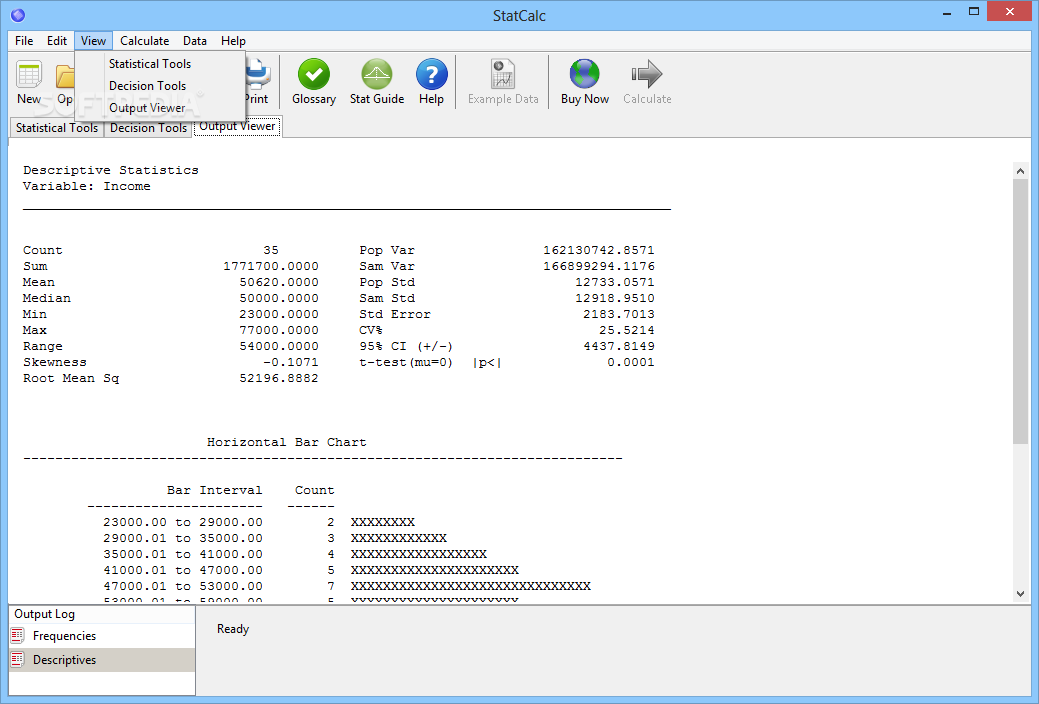This screenshot has height=704, width=1039.
Task: Click the Sam Std value 12918.9510
Action: [x=615, y=298]
